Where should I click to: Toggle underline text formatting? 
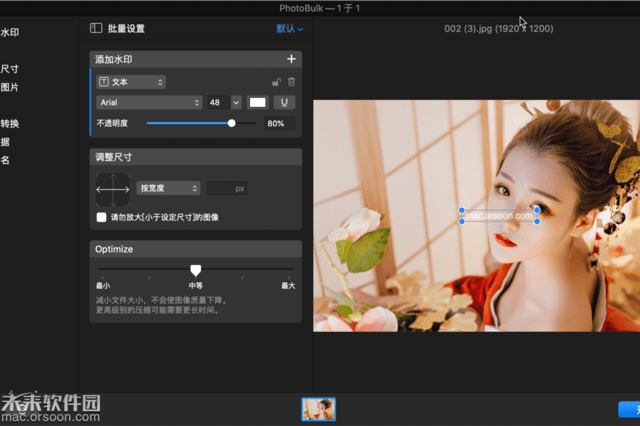pyautogui.click(x=284, y=102)
